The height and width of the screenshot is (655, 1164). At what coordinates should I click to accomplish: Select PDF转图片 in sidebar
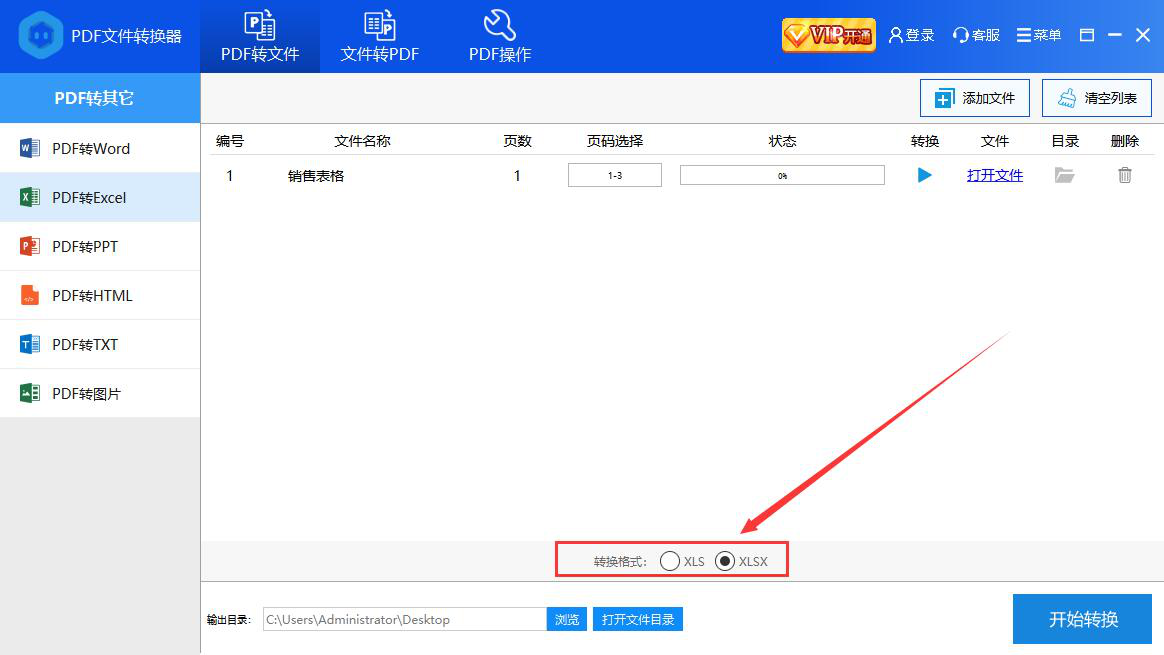[x=100, y=394]
